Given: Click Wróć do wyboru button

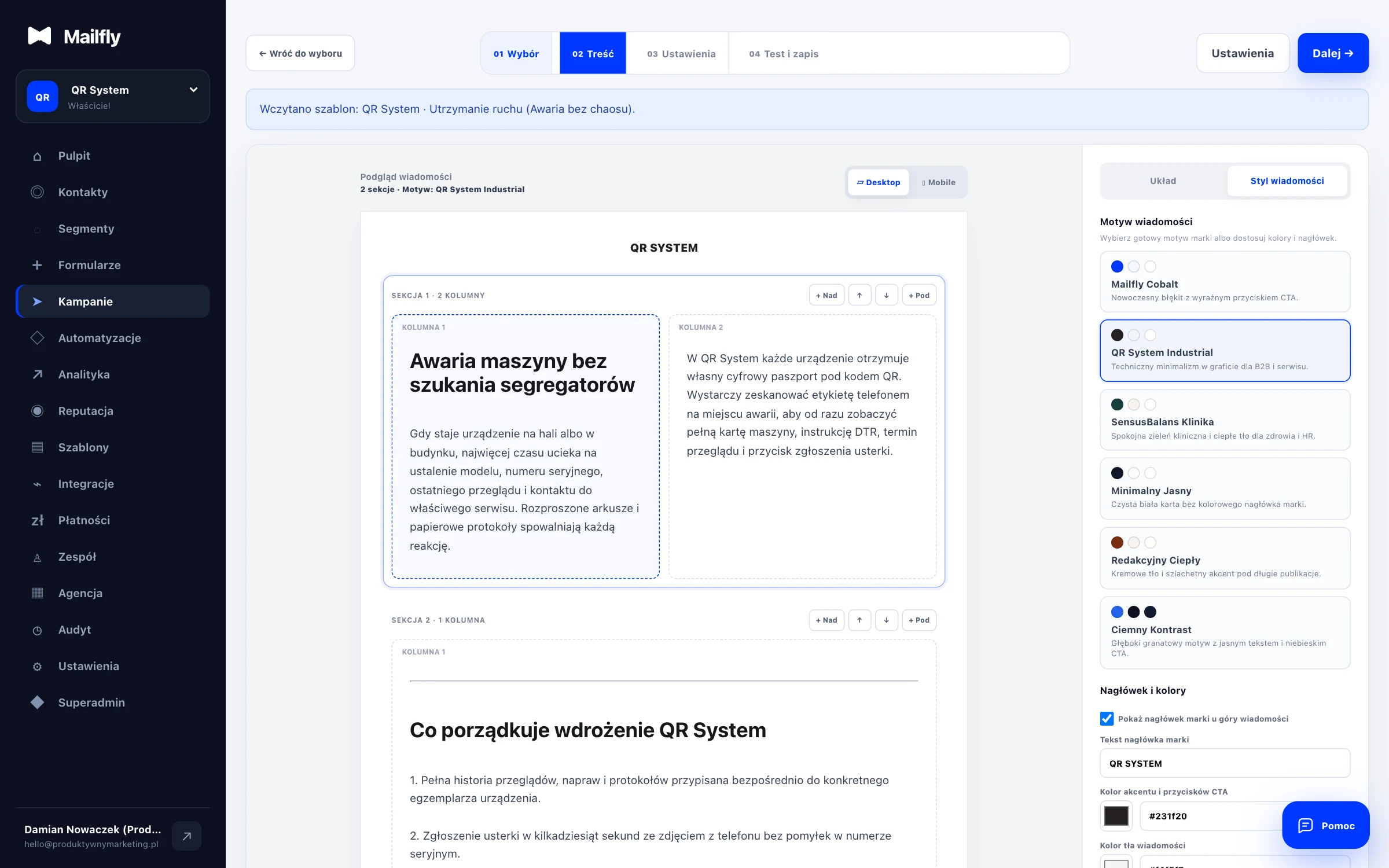Looking at the screenshot, I should click(300, 53).
